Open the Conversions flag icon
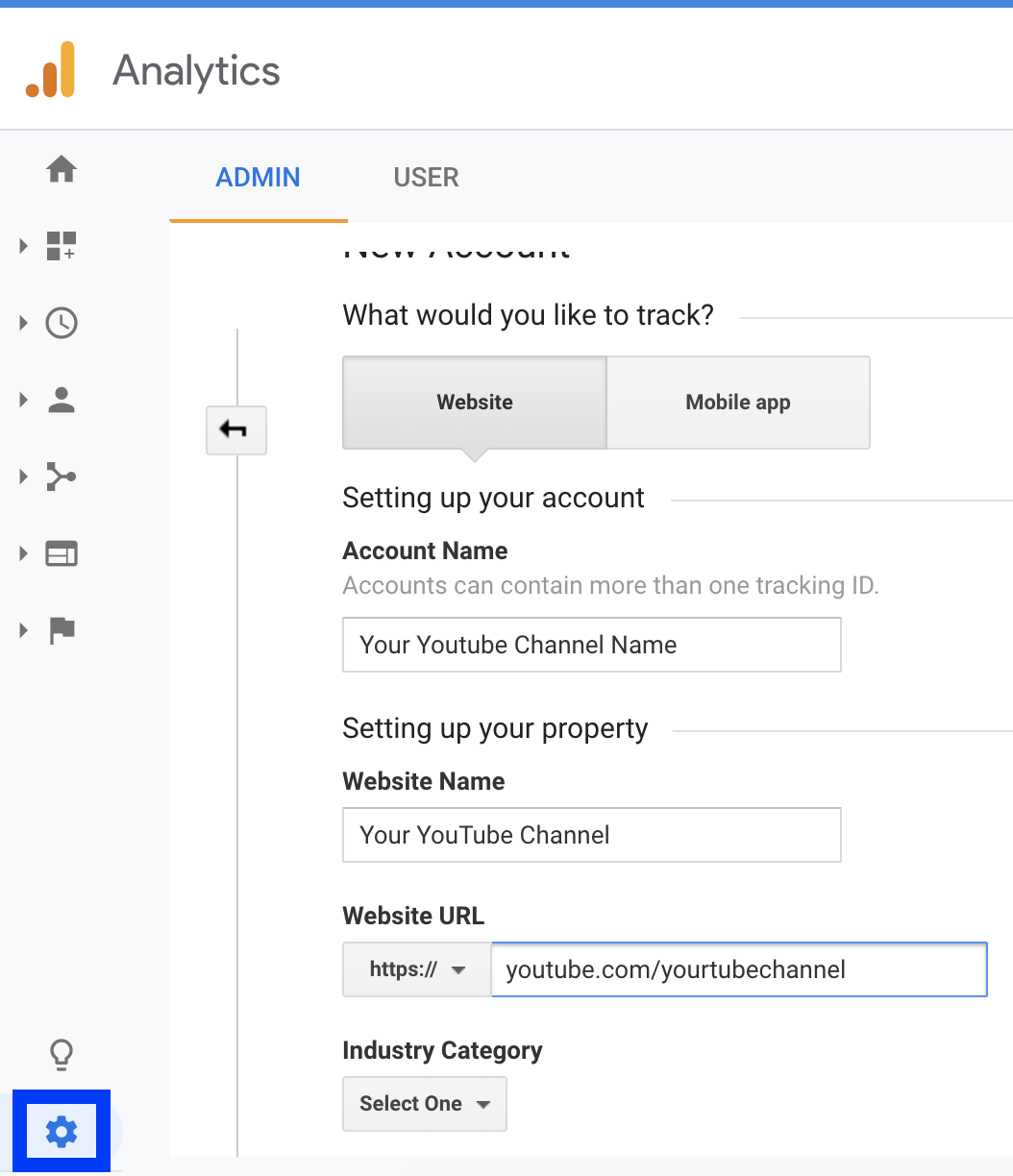Screen dimensions: 1013x1176 tap(62, 630)
